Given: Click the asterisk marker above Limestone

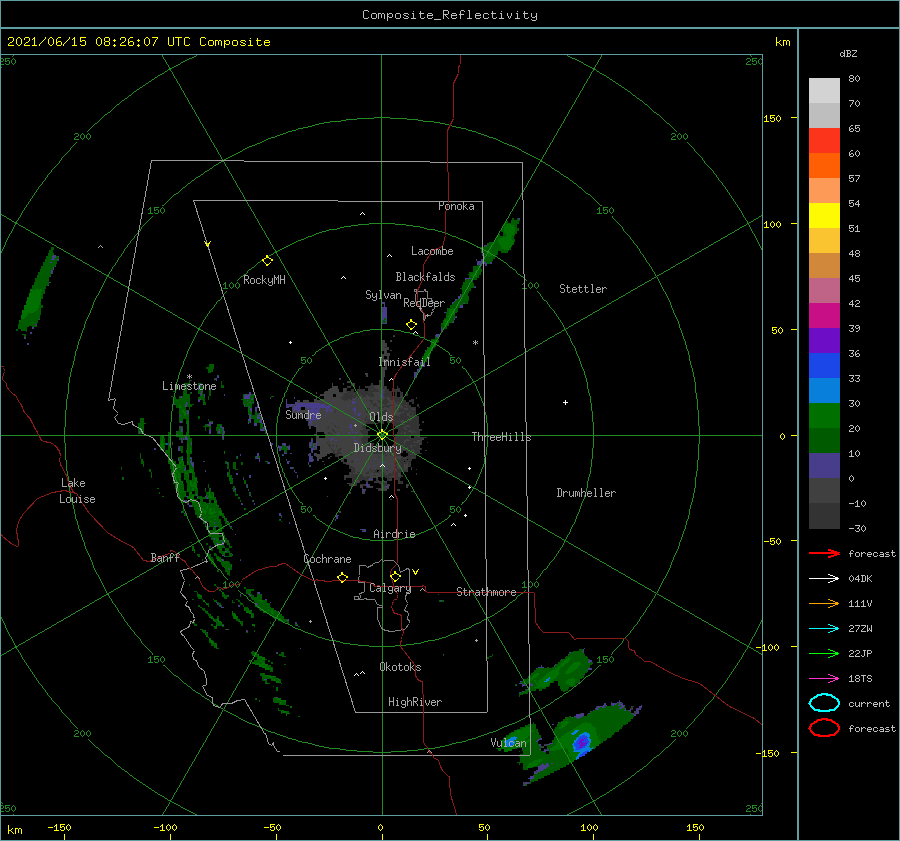Looking at the screenshot, I should (x=189, y=377).
